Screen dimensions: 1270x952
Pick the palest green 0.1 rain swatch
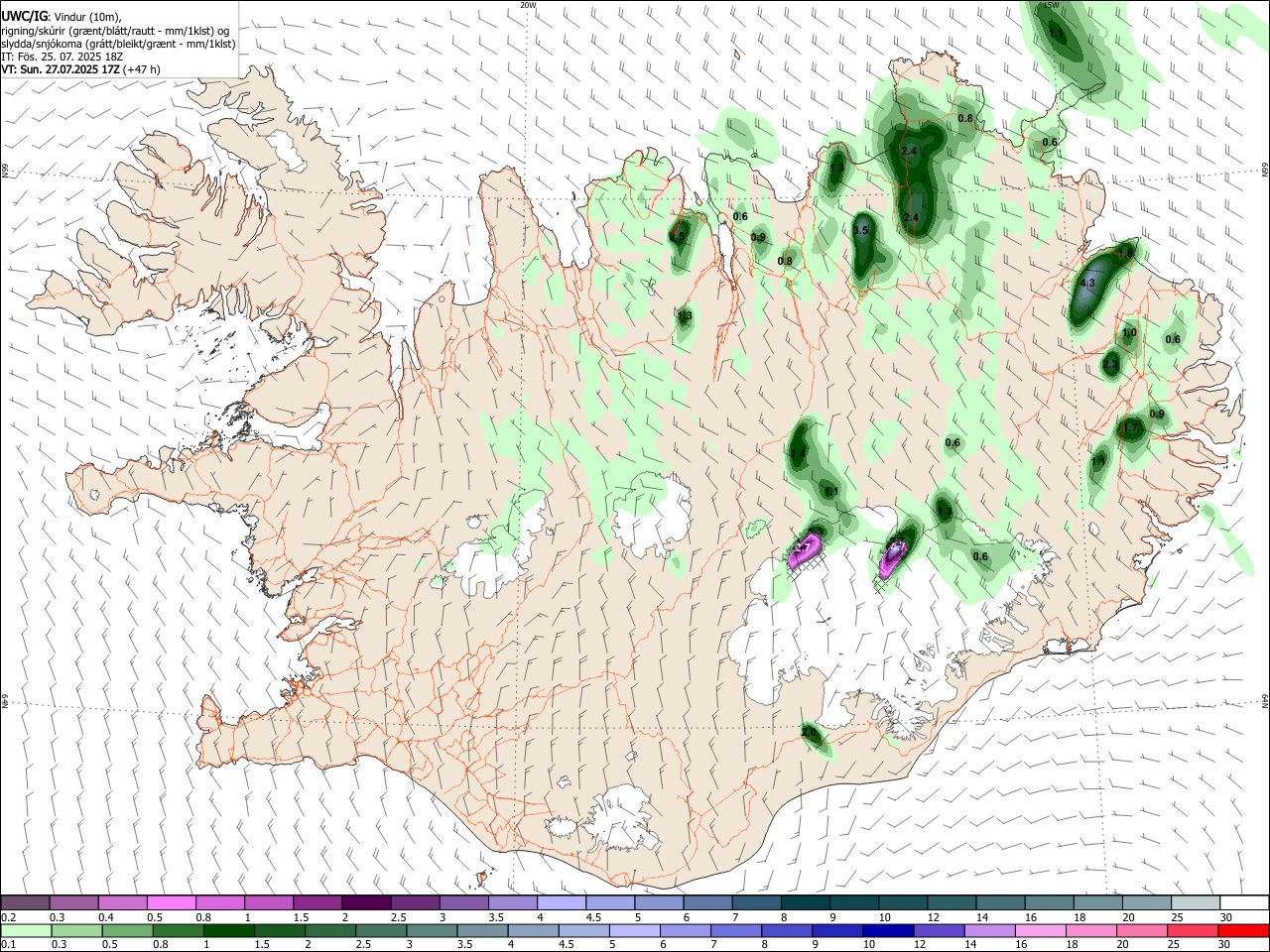[x=25, y=930]
